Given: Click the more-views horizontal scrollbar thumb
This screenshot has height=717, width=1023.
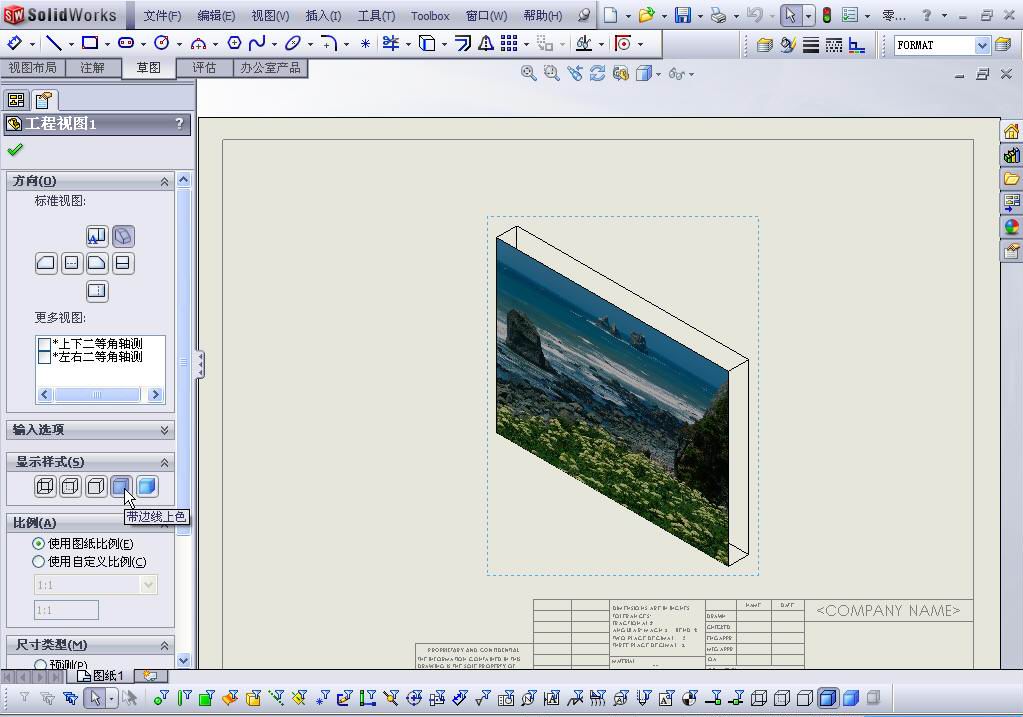Looking at the screenshot, I should click(97, 394).
